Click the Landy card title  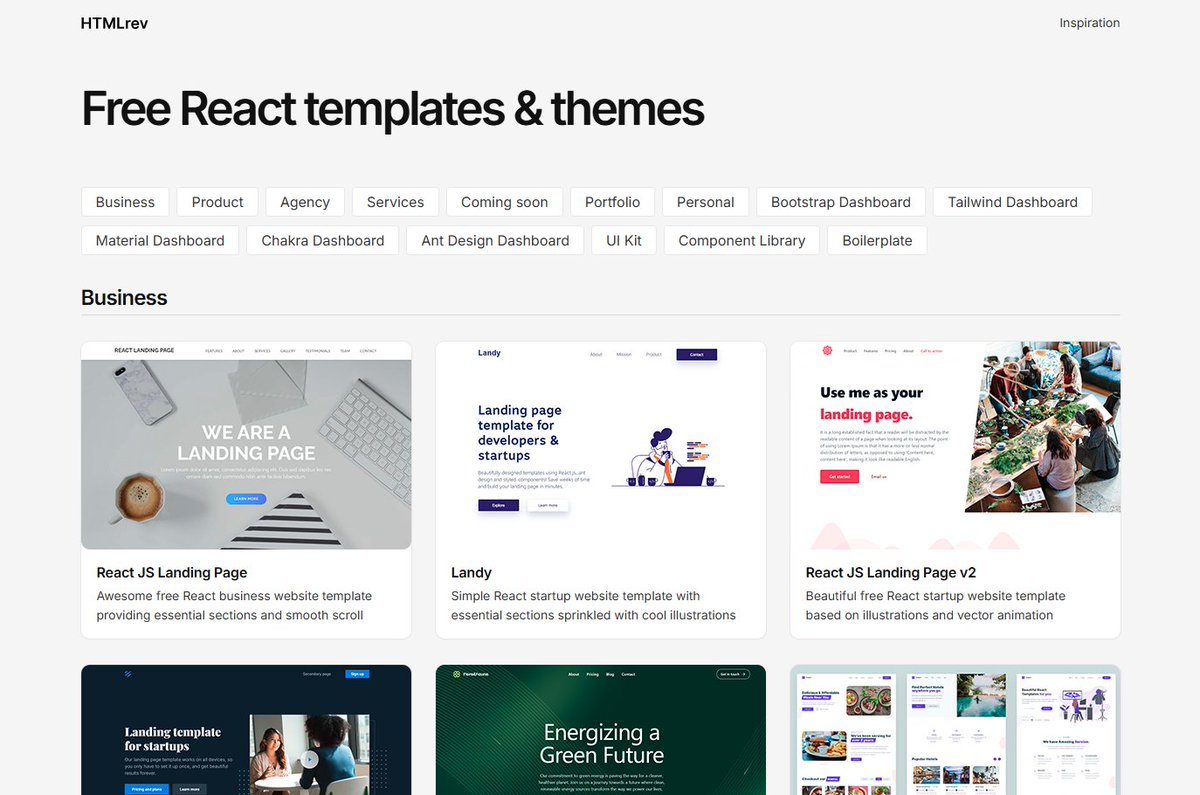click(x=471, y=573)
